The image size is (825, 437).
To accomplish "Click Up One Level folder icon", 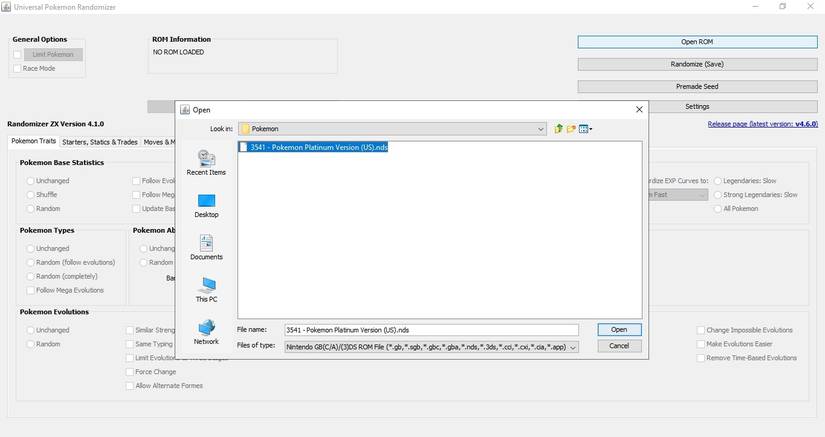I will pyautogui.click(x=558, y=129).
